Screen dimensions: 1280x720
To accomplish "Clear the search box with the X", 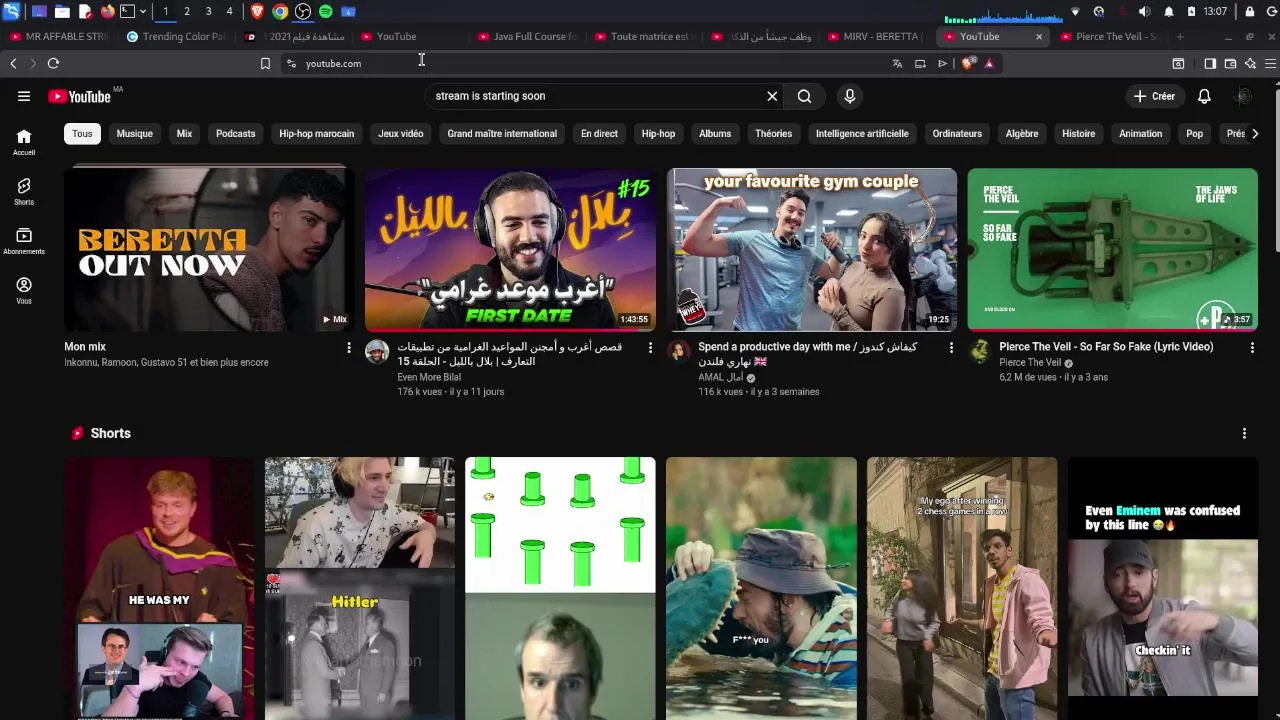I will (x=772, y=96).
